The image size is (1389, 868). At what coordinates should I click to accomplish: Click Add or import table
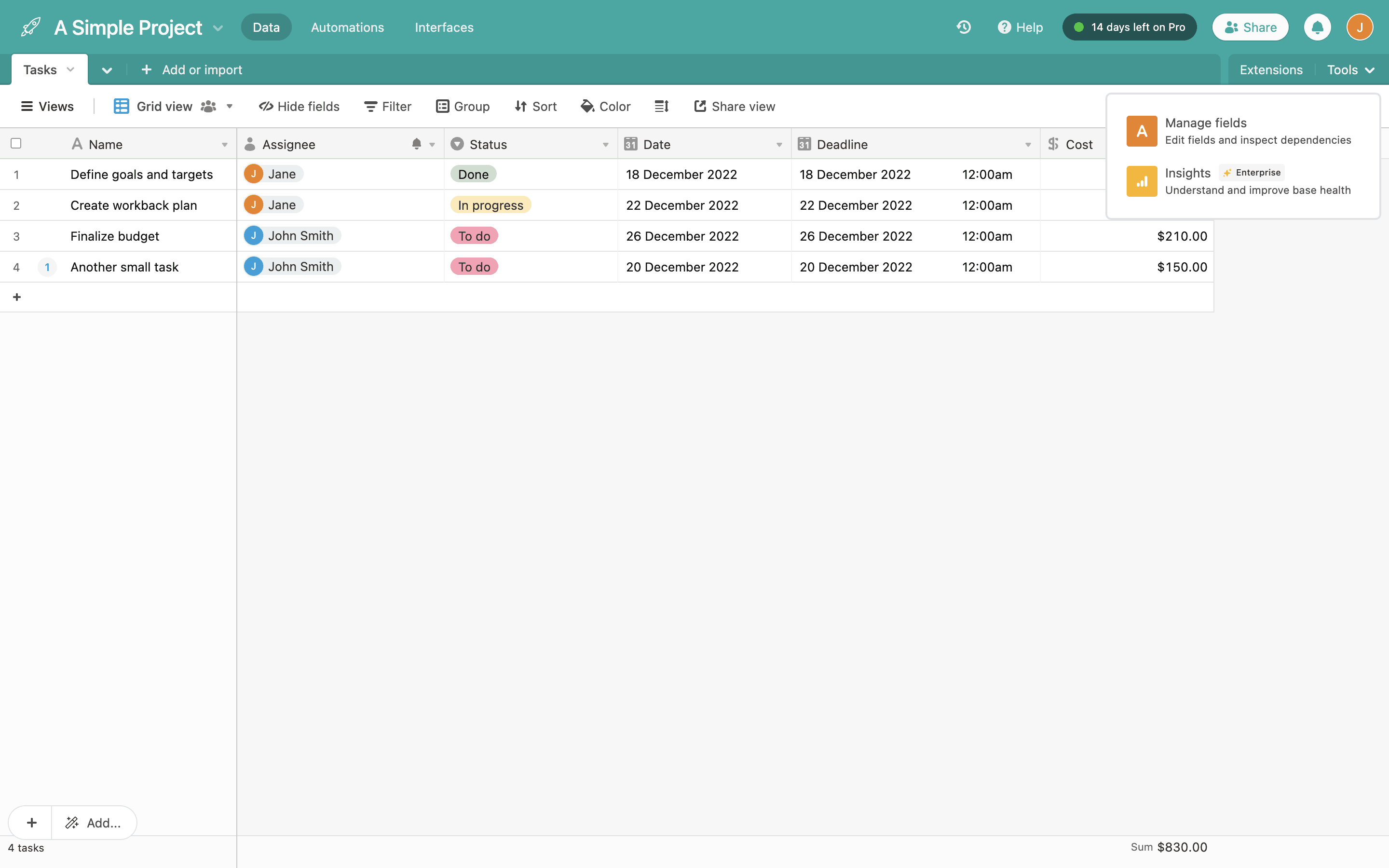[x=191, y=69]
